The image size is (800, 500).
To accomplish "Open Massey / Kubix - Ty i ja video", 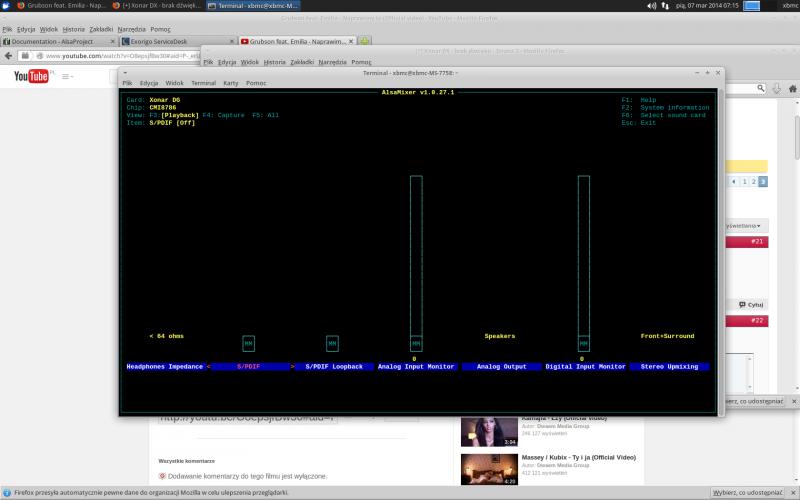I will pyautogui.click(x=578, y=457).
